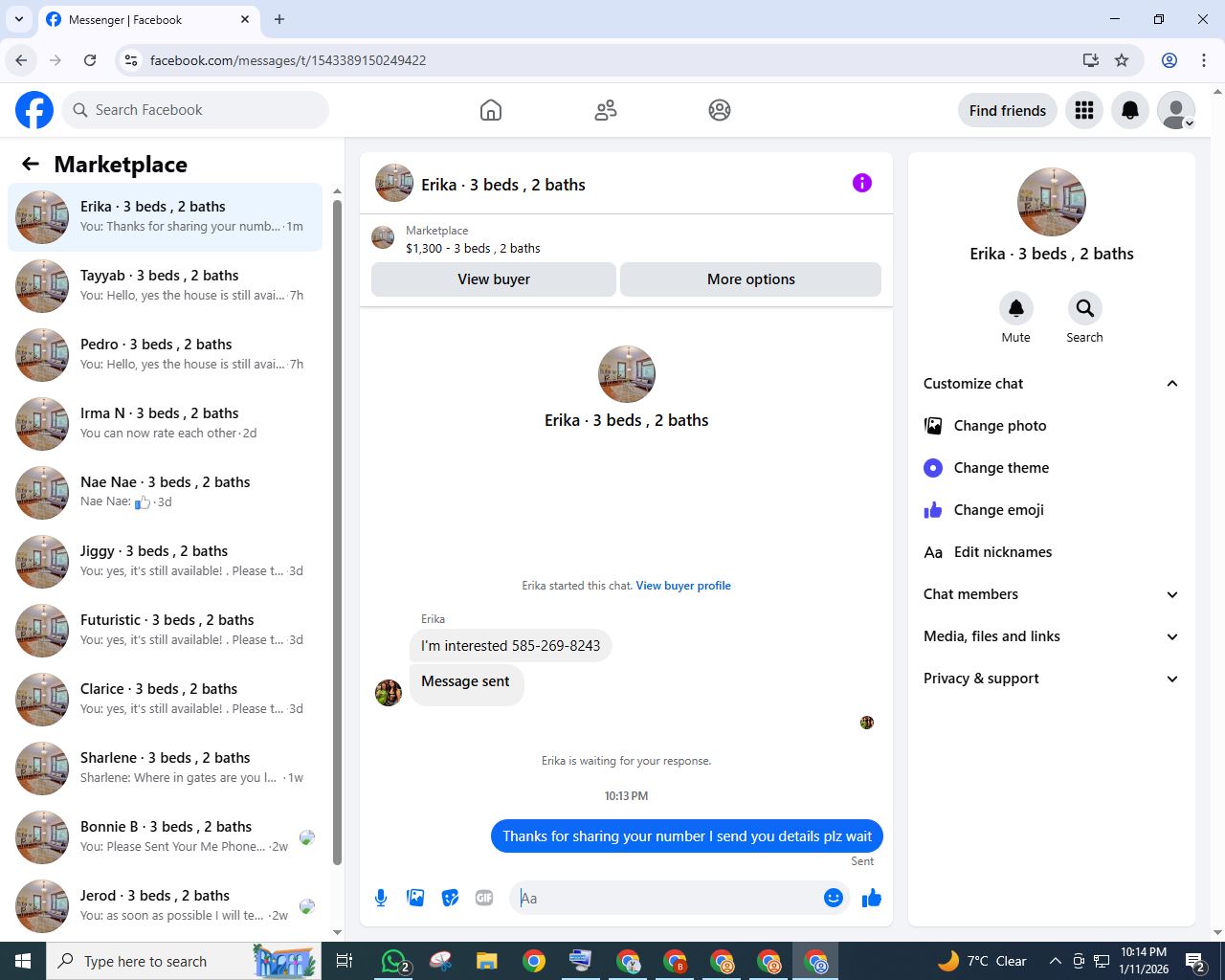
Task: Attach a file with the image icon
Action: 415,898
